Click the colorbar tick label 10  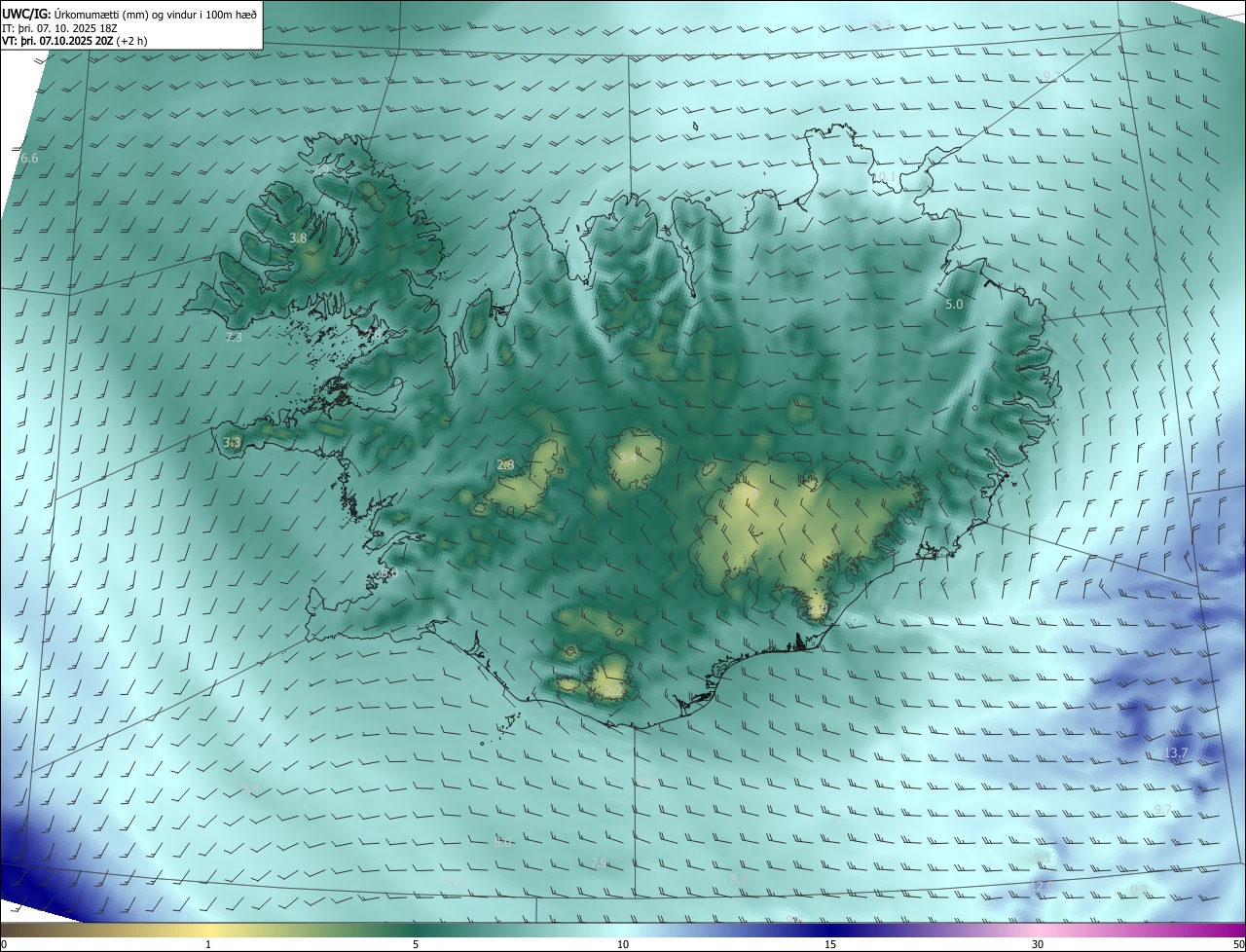pyautogui.click(x=623, y=944)
